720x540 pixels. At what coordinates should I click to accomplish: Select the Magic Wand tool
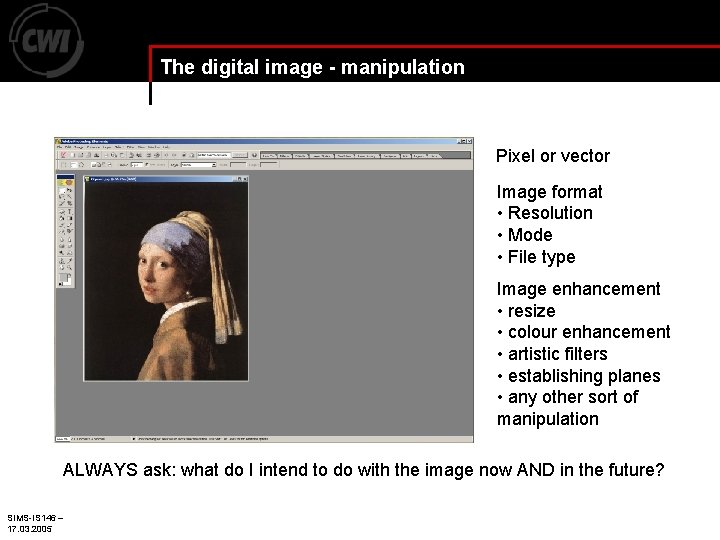pos(70,197)
